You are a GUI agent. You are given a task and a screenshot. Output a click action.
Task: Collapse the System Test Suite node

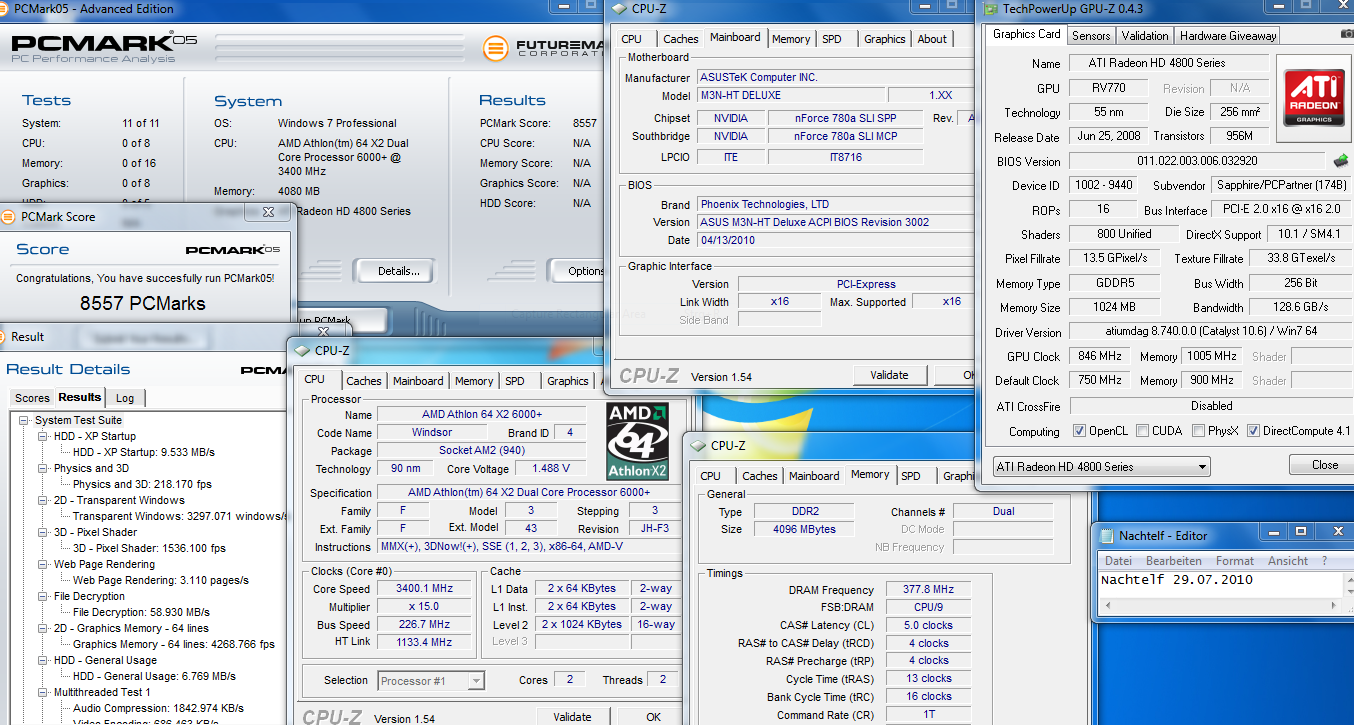(24, 421)
